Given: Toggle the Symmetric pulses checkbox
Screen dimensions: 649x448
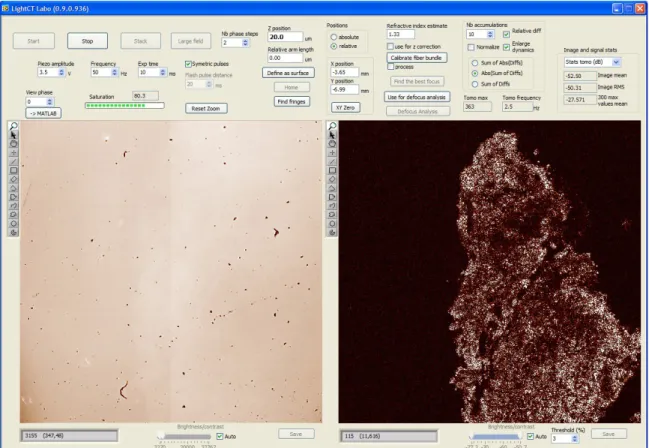Looking at the screenshot, I should pyautogui.click(x=188, y=64).
